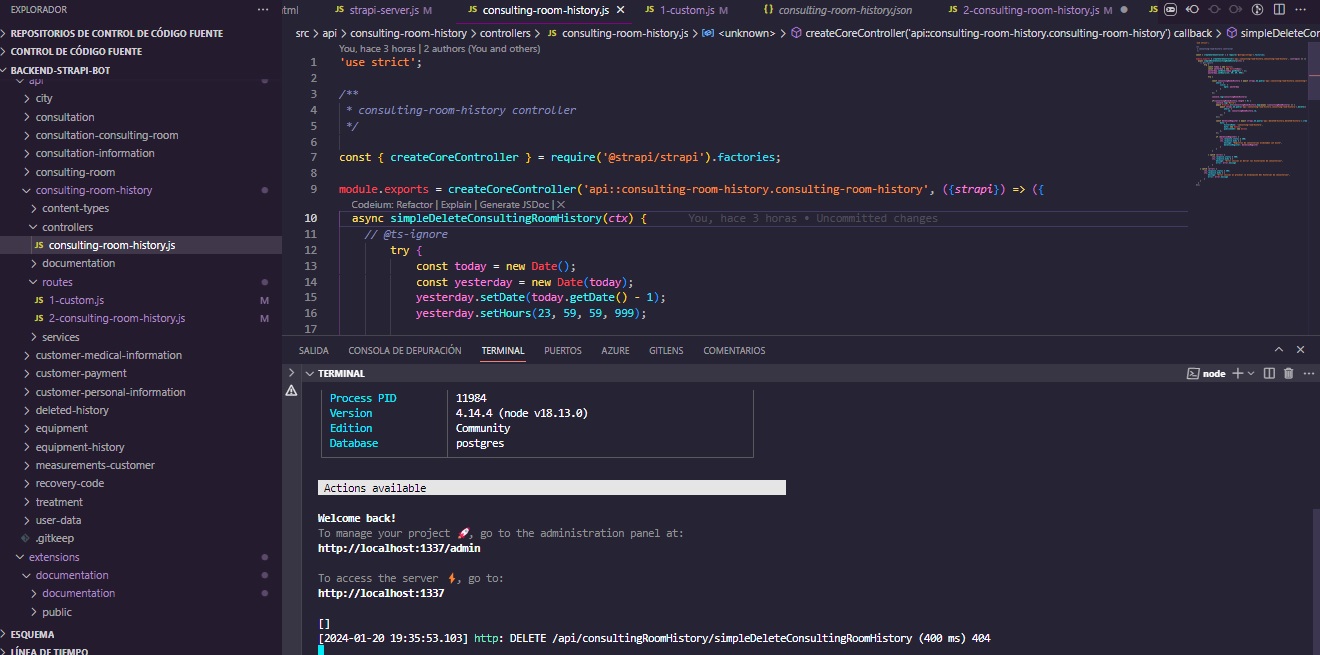
Task: Switch to the Consola de Depuración tab
Action: click(404, 351)
